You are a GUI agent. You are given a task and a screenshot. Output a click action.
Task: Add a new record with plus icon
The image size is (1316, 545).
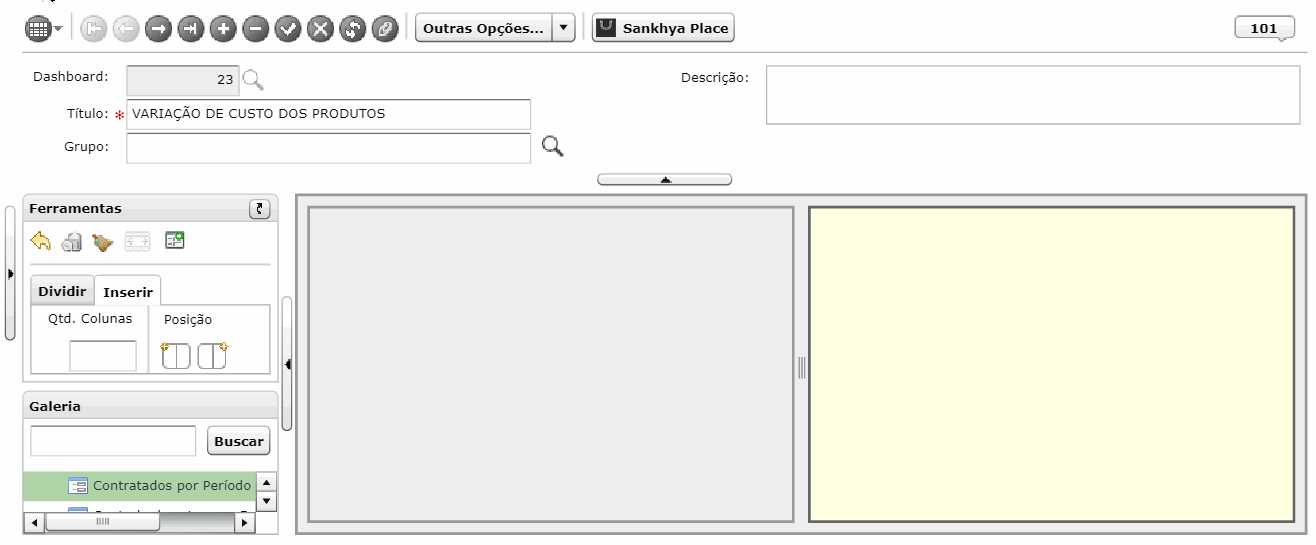[223, 29]
